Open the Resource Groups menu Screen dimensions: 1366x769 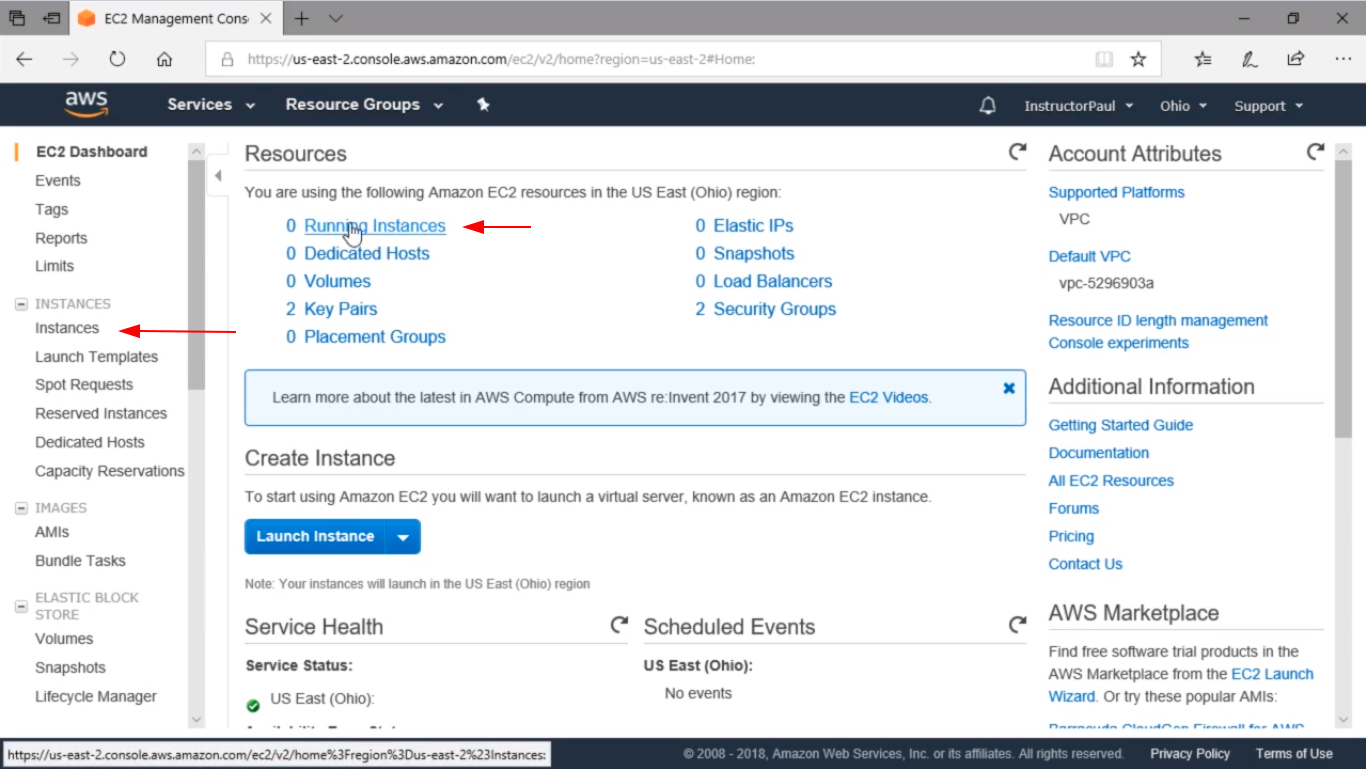363,105
